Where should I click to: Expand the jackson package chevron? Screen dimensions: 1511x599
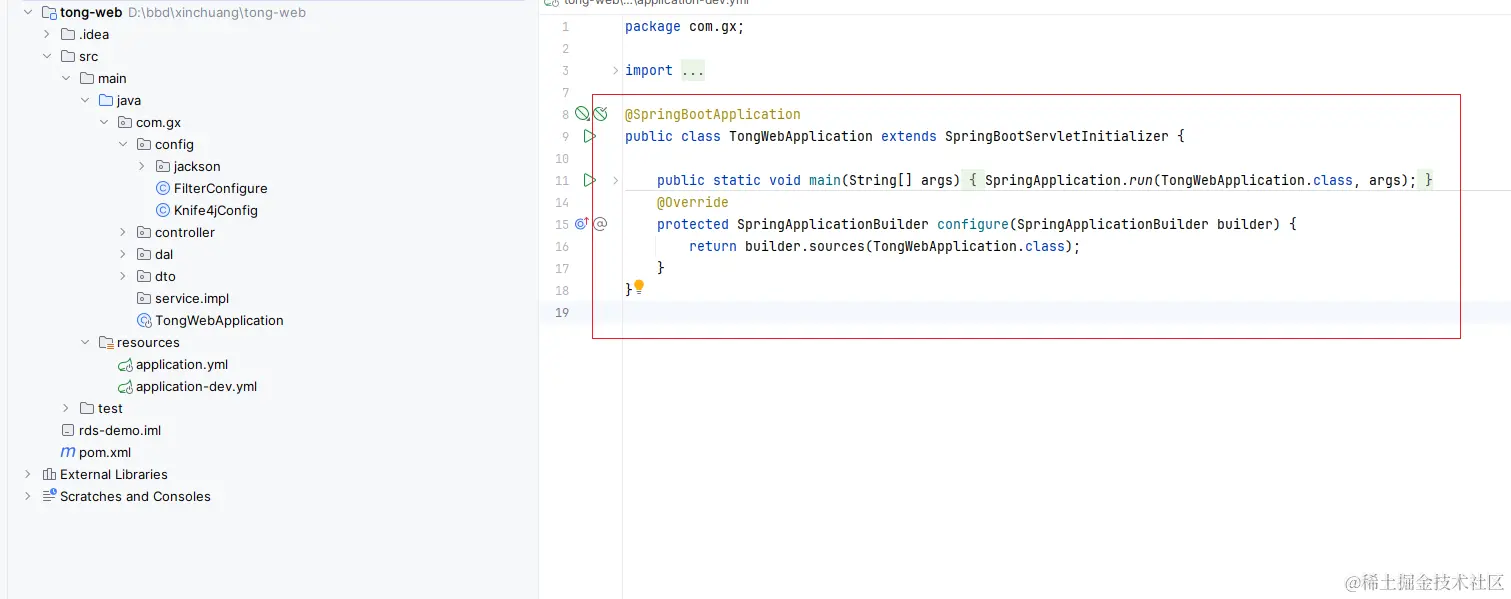[142, 167]
